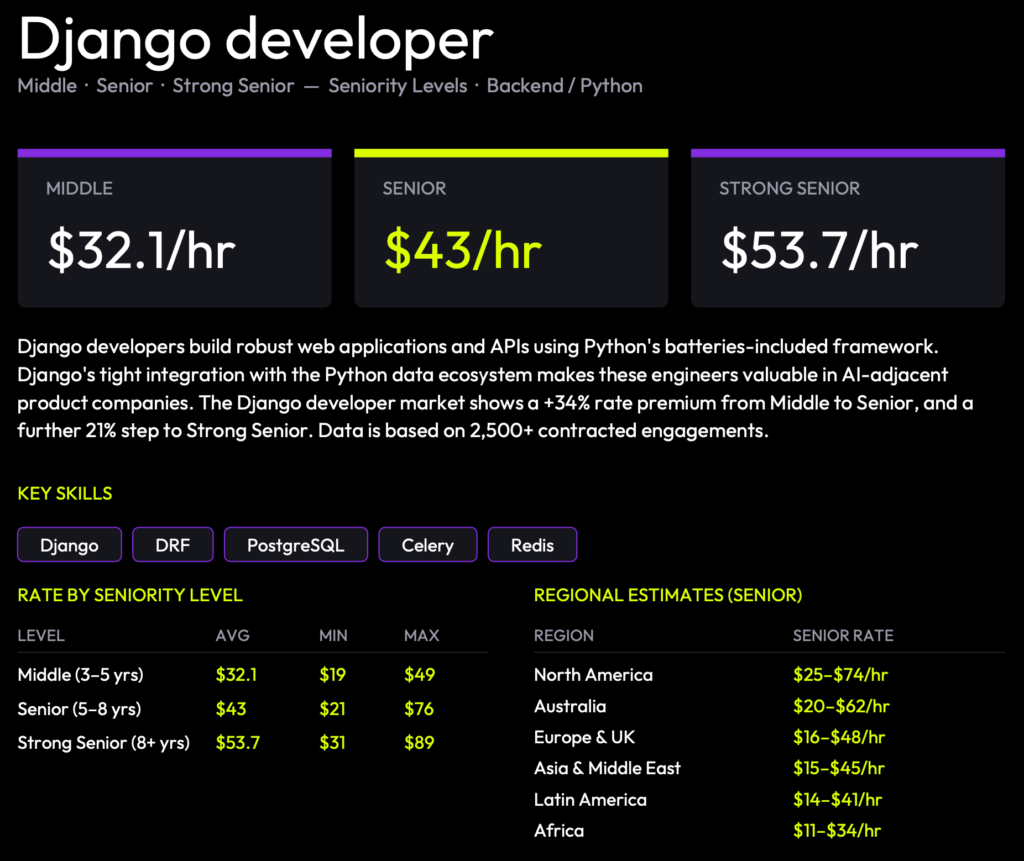
Task: Open the Senior $43/hr rate card
Action: (x=511, y=228)
